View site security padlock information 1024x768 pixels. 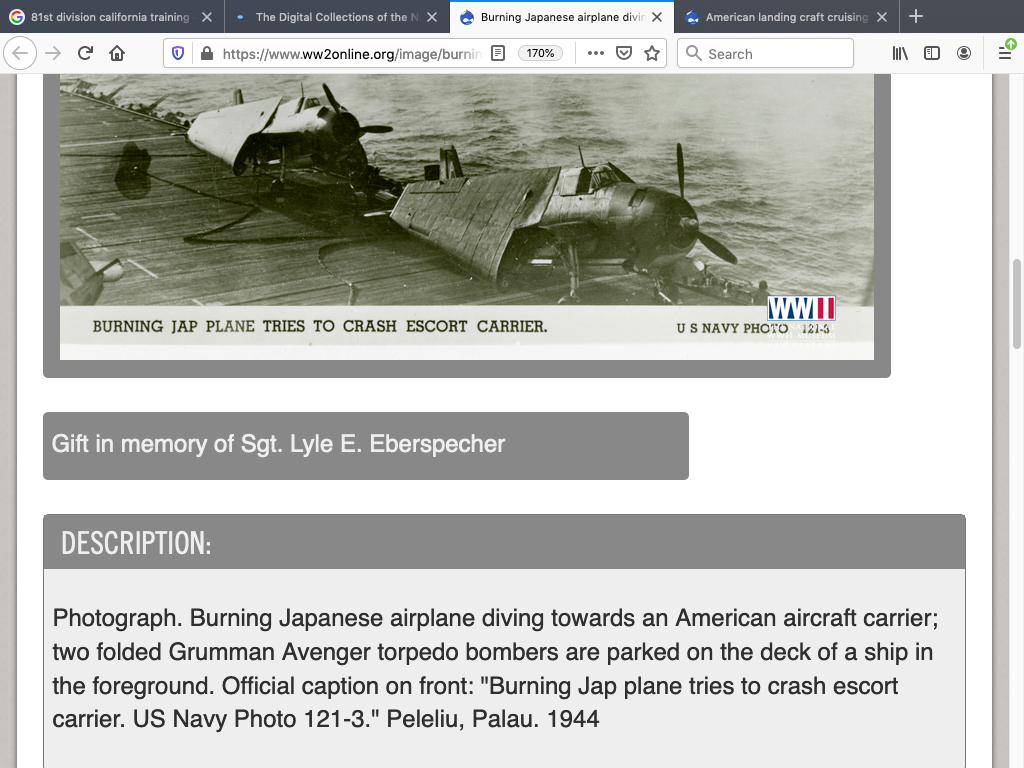pos(206,54)
